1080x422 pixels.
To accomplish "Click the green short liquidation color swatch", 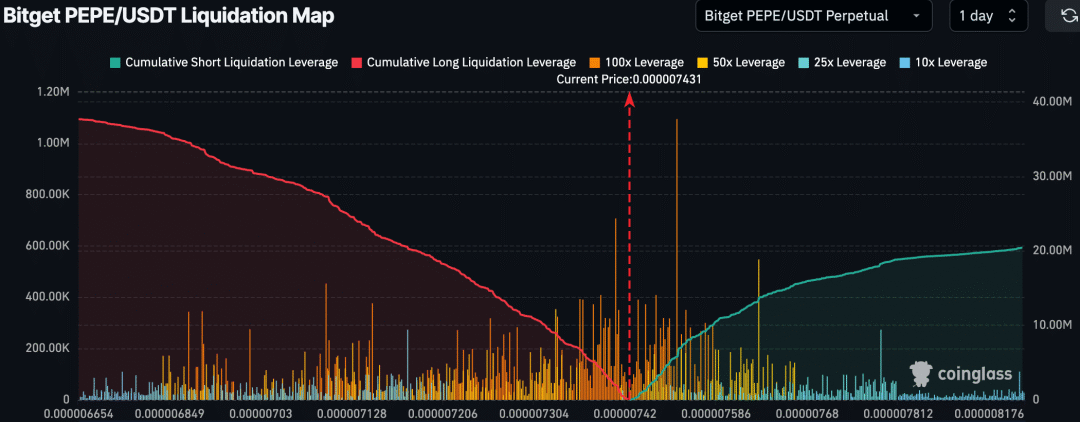I will pos(115,63).
